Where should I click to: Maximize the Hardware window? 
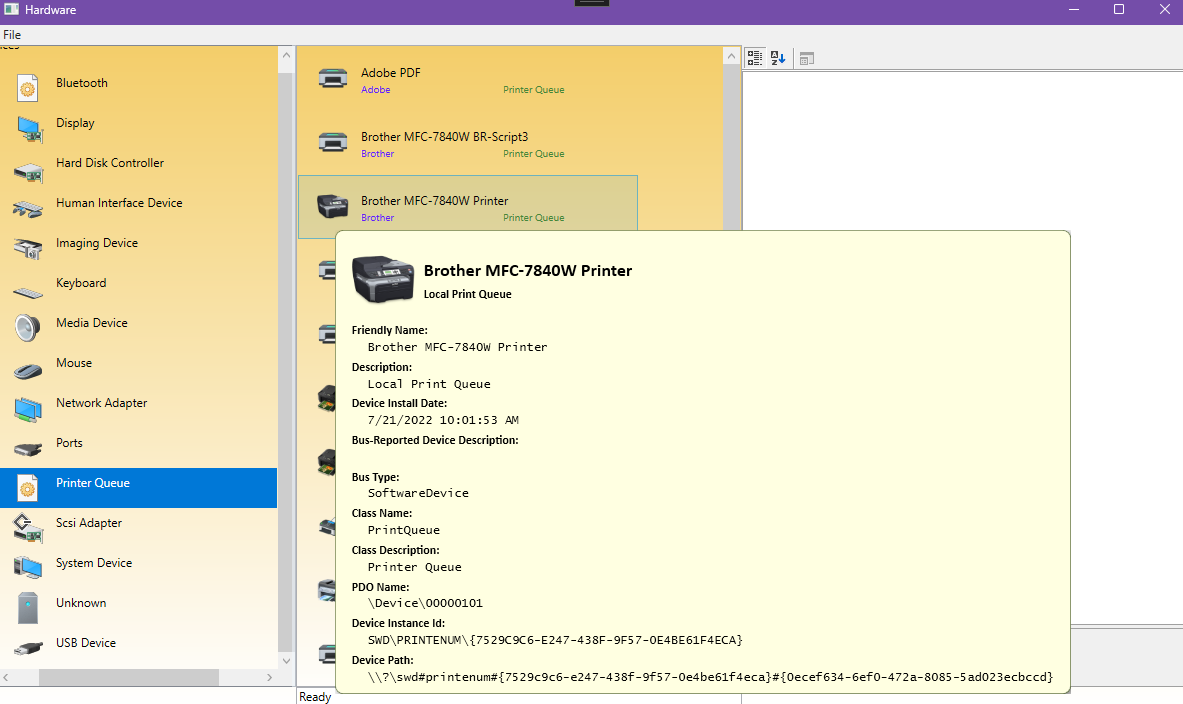pos(1119,10)
